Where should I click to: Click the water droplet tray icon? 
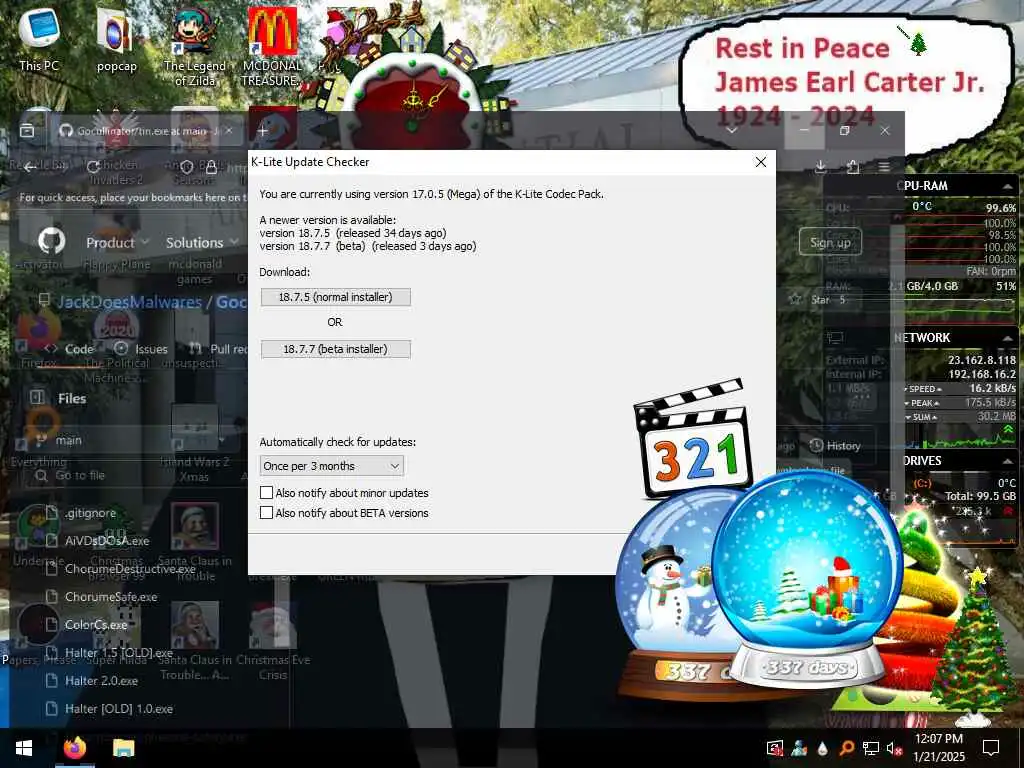822,748
